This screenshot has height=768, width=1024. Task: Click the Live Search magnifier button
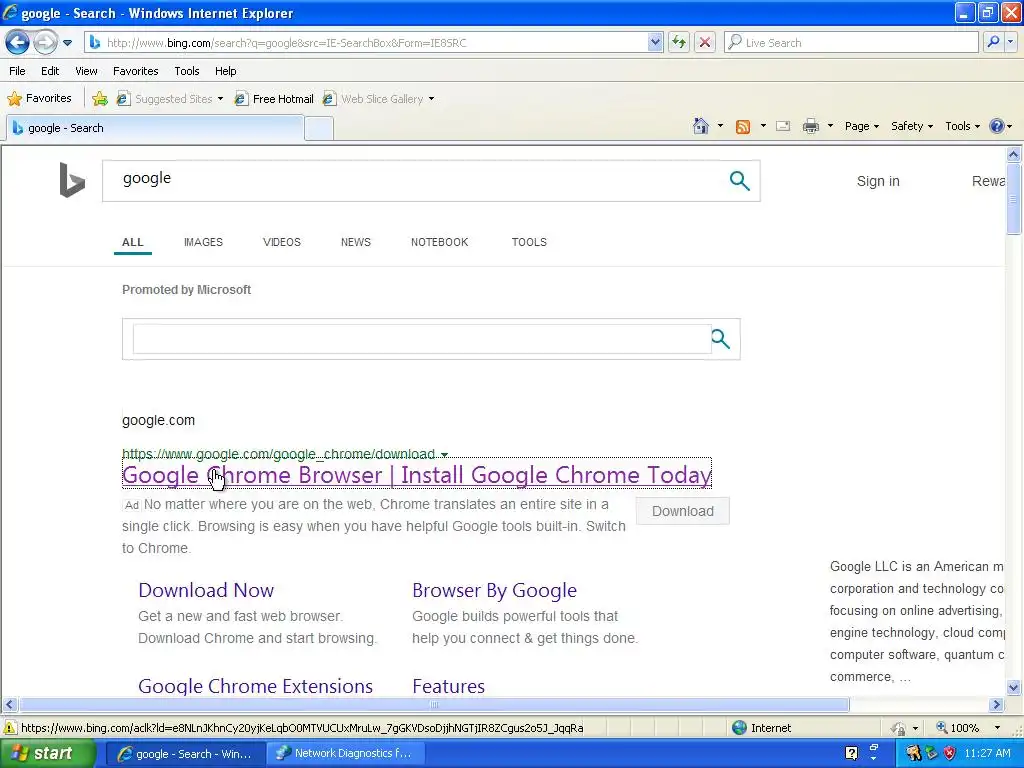993,42
